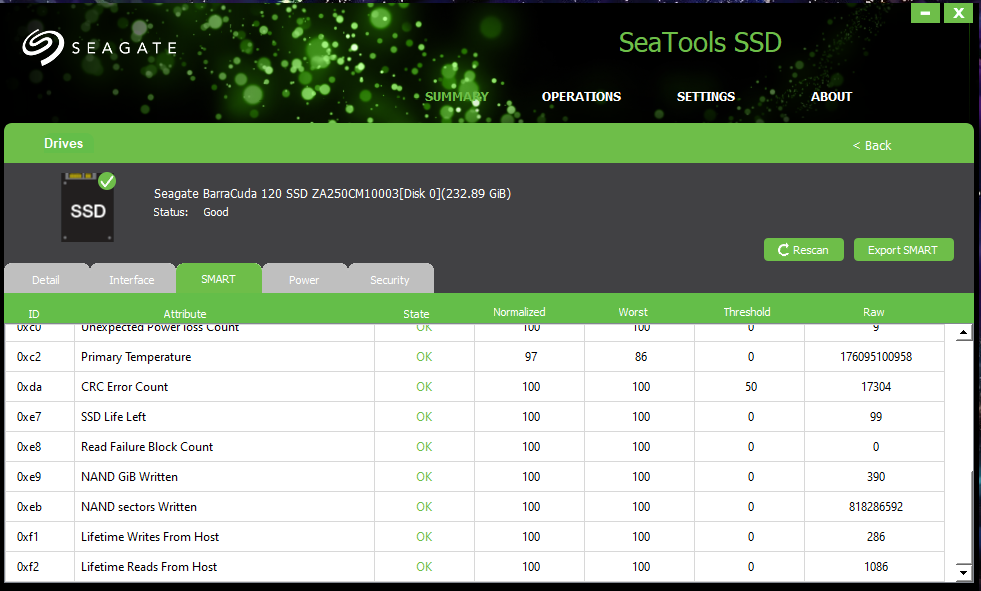Open the OPERATIONS menu
The image size is (981, 591).
581,96
